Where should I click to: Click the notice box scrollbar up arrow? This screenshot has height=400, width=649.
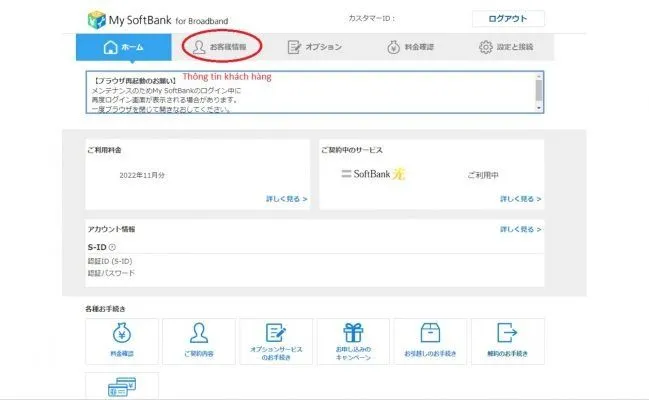point(538,76)
